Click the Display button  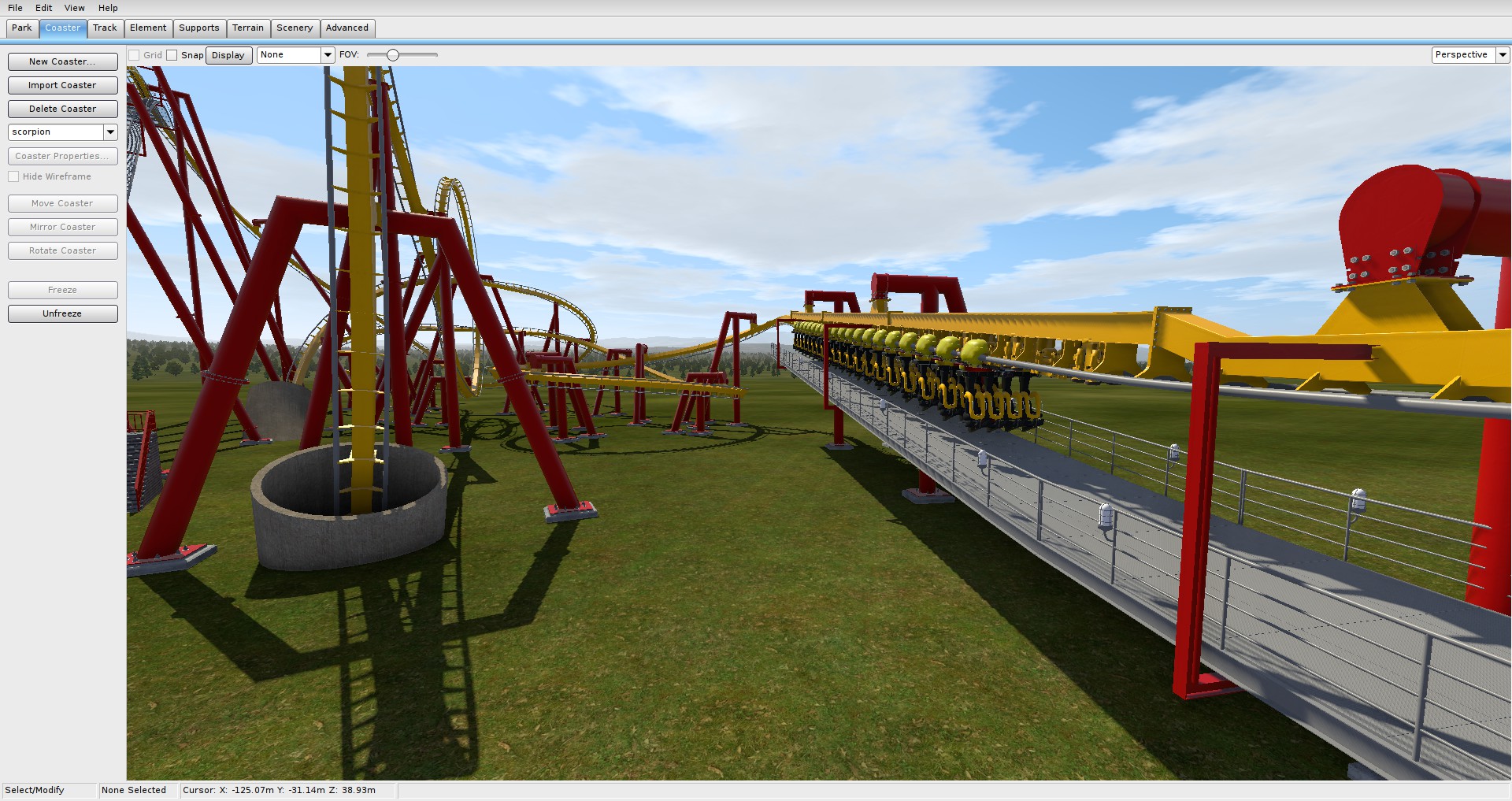pyautogui.click(x=228, y=55)
